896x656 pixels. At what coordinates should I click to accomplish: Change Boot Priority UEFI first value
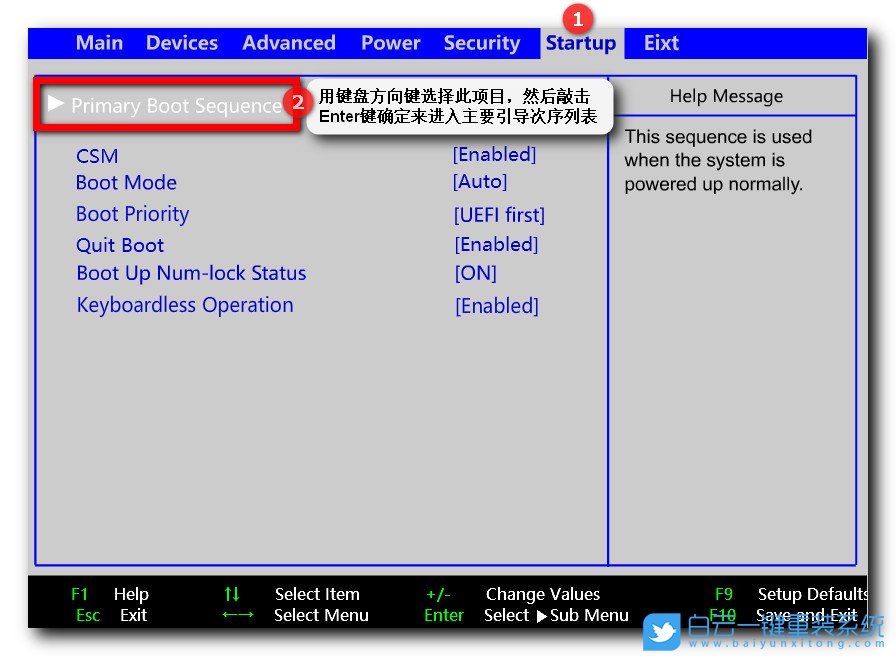click(499, 215)
